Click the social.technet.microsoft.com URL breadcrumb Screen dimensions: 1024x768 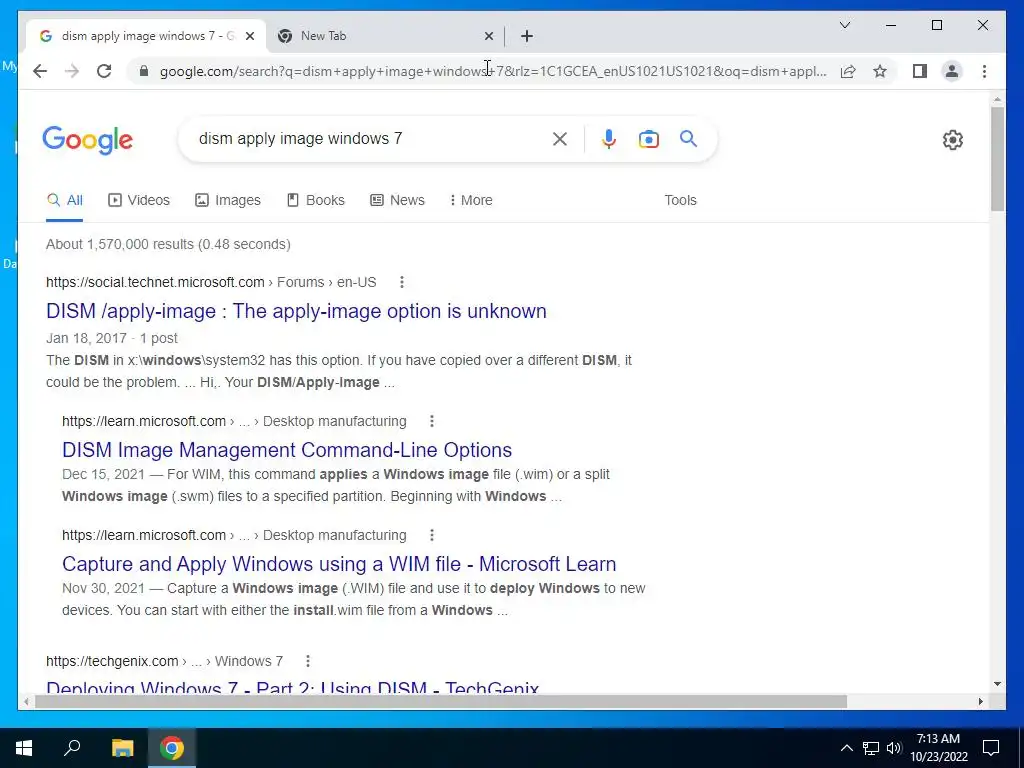pos(211,282)
